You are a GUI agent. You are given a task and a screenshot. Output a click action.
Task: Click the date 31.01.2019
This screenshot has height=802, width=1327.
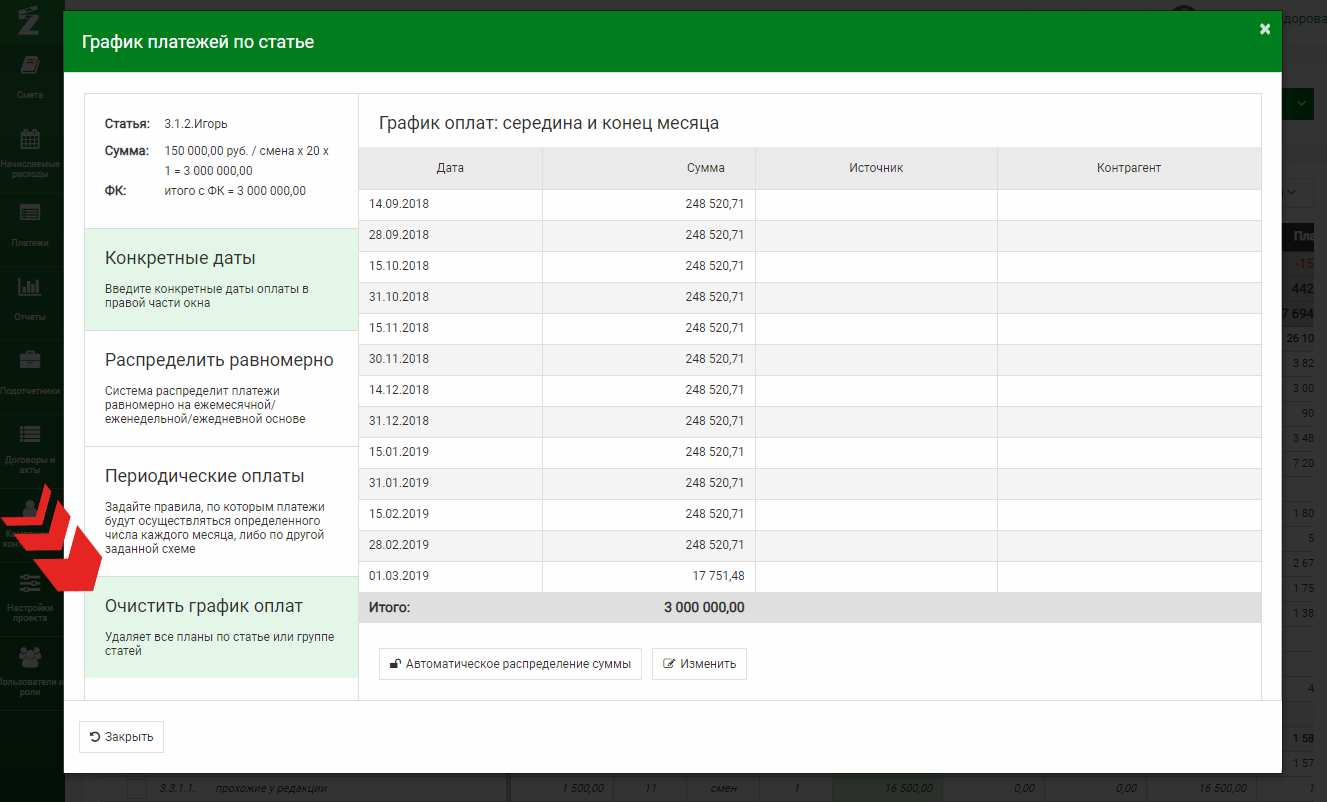[399, 483]
